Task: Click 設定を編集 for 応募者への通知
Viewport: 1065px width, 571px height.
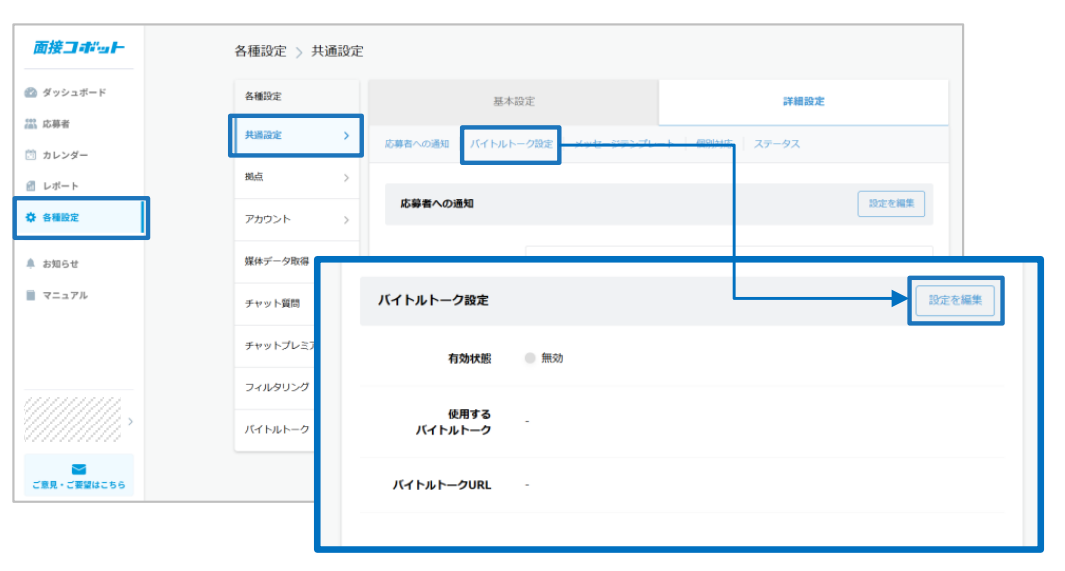Action: click(891, 204)
